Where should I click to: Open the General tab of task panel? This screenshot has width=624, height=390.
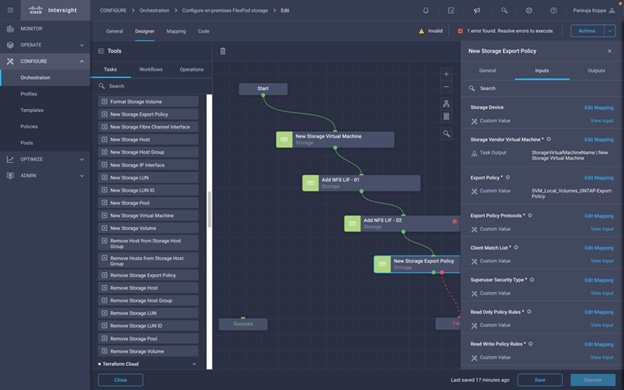[x=488, y=70]
